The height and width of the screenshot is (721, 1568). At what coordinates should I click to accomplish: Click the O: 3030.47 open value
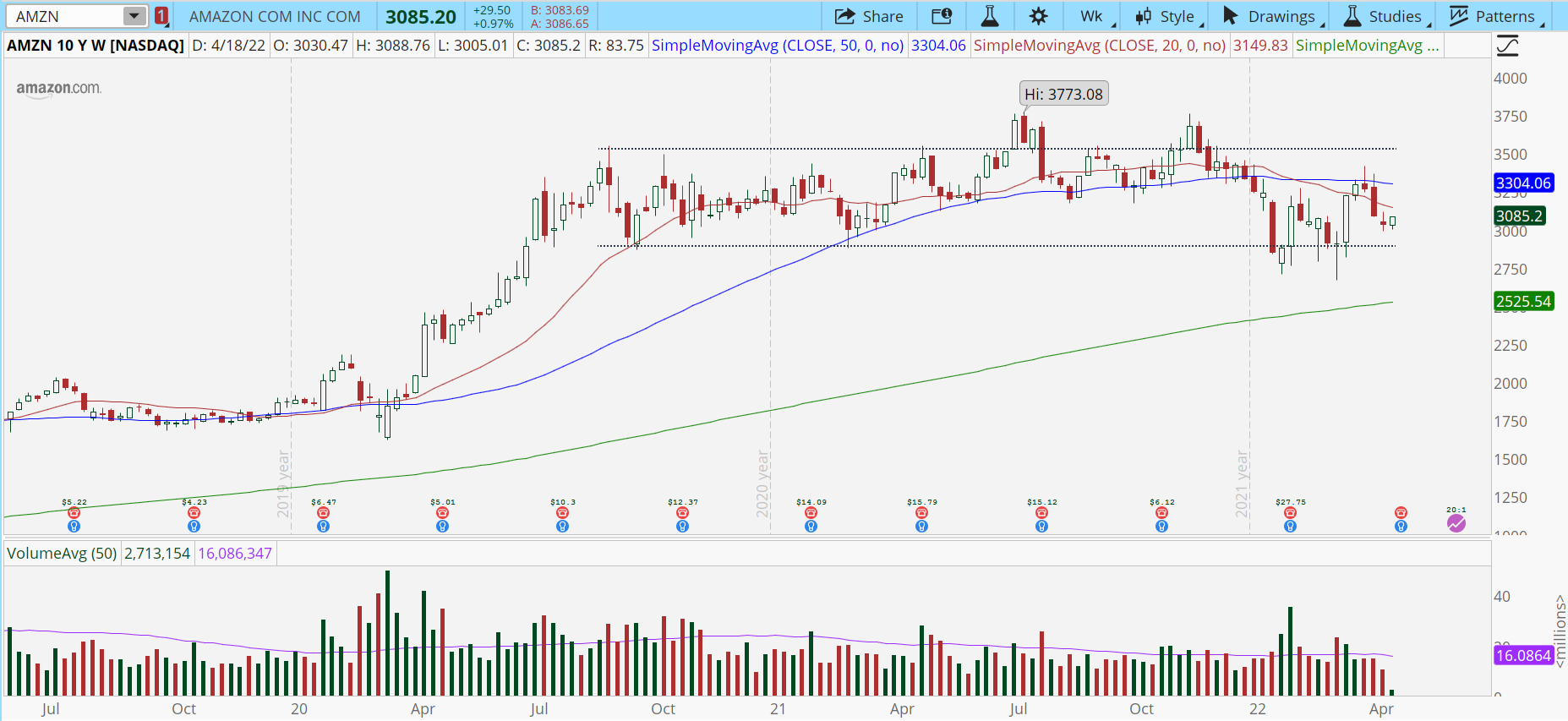point(310,46)
